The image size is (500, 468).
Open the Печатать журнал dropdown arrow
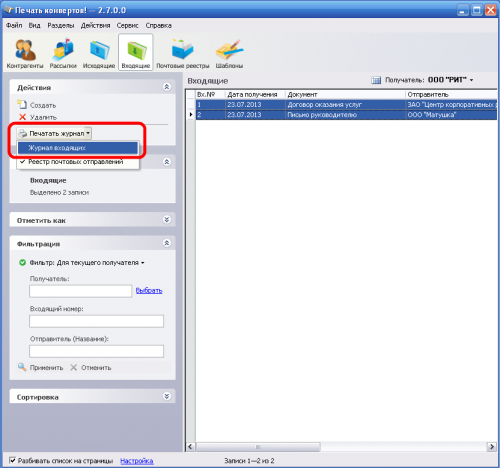click(x=88, y=133)
